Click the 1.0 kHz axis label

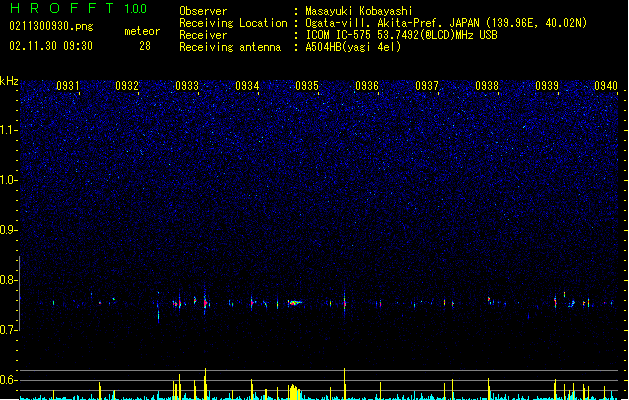coord(8,180)
